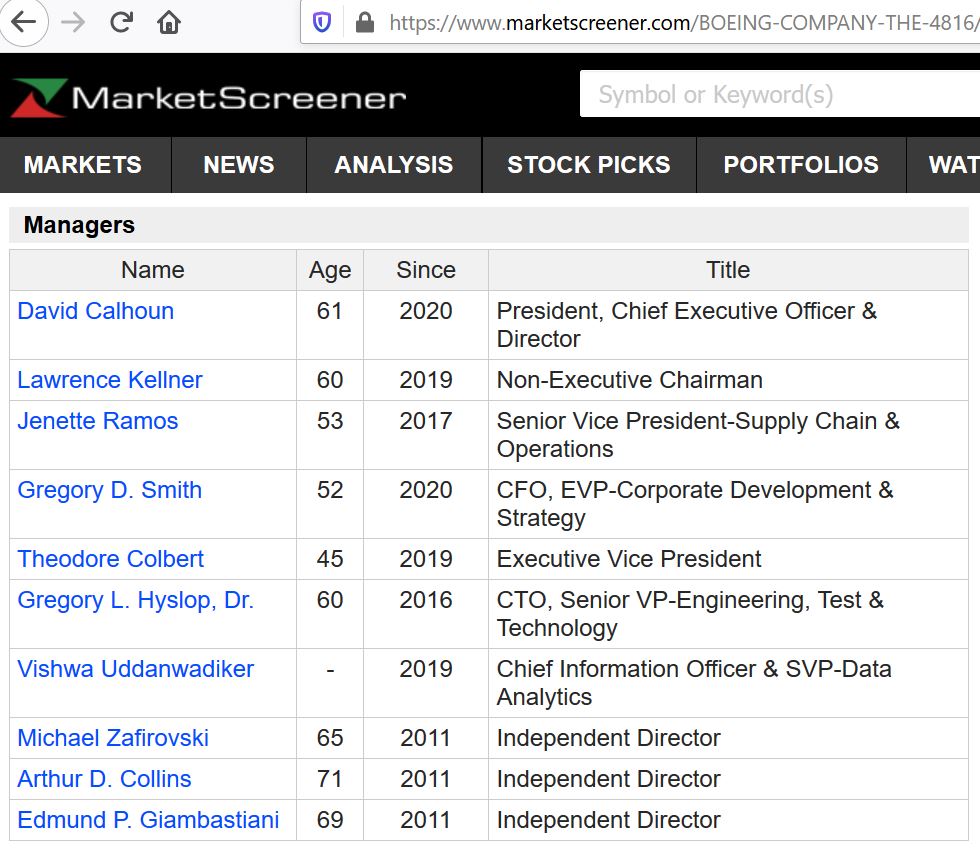The image size is (980, 853).
Task: Open Gregory D. Smith's profile link
Action: click(110, 490)
